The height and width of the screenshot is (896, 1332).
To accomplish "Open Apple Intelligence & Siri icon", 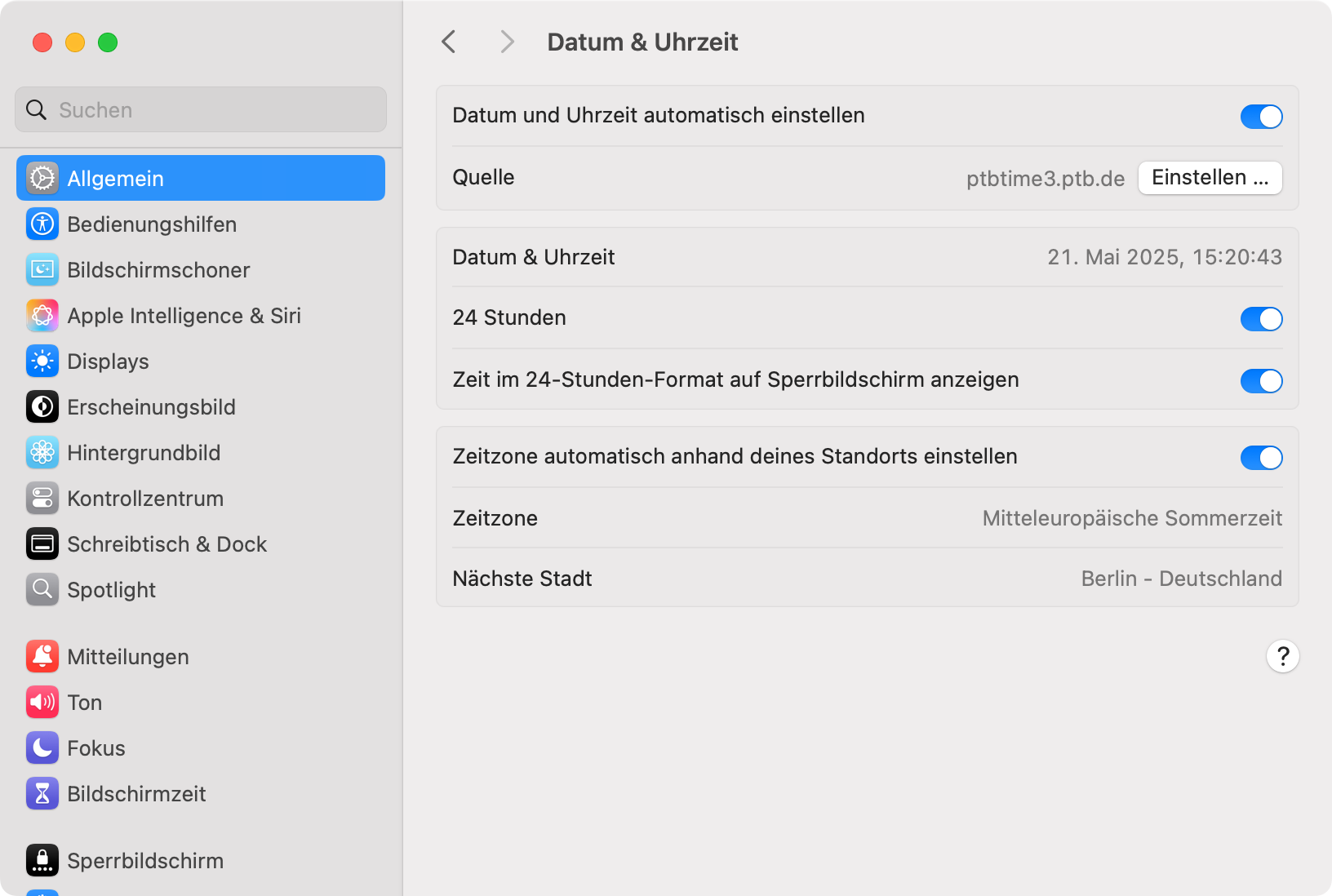I will (42, 315).
